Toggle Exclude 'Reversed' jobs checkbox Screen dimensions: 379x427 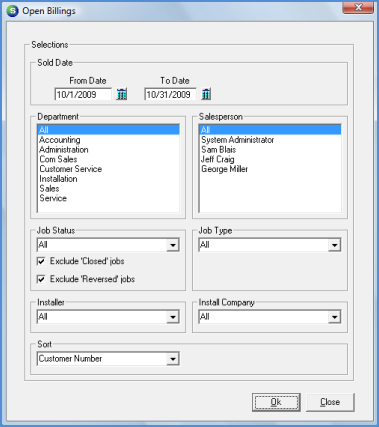[x=41, y=279]
